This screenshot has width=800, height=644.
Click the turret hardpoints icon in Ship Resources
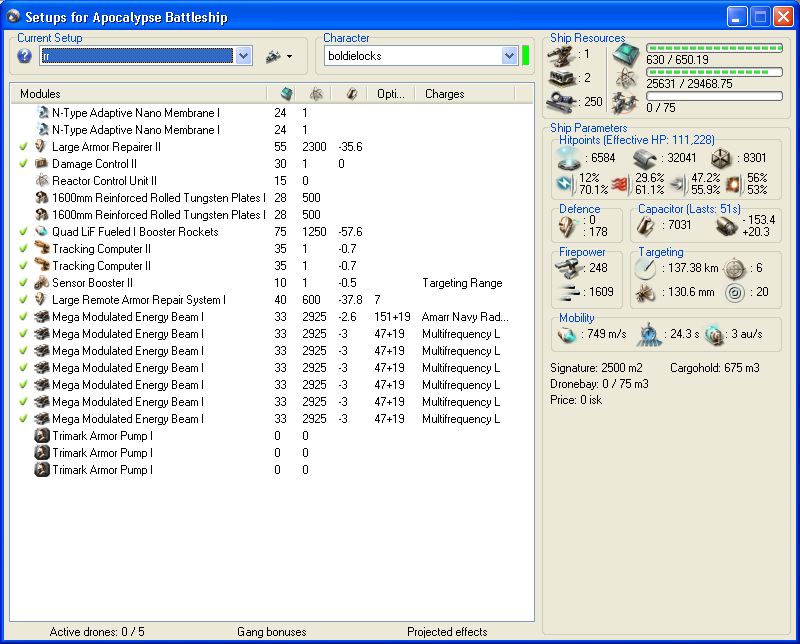point(562,55)
